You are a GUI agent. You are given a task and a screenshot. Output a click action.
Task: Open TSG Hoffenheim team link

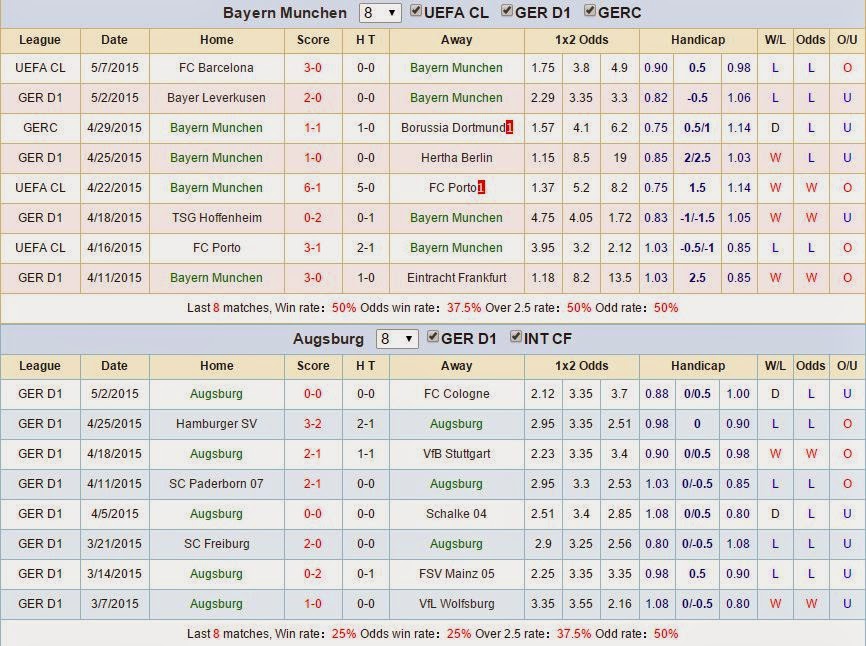tap(216, 218)
